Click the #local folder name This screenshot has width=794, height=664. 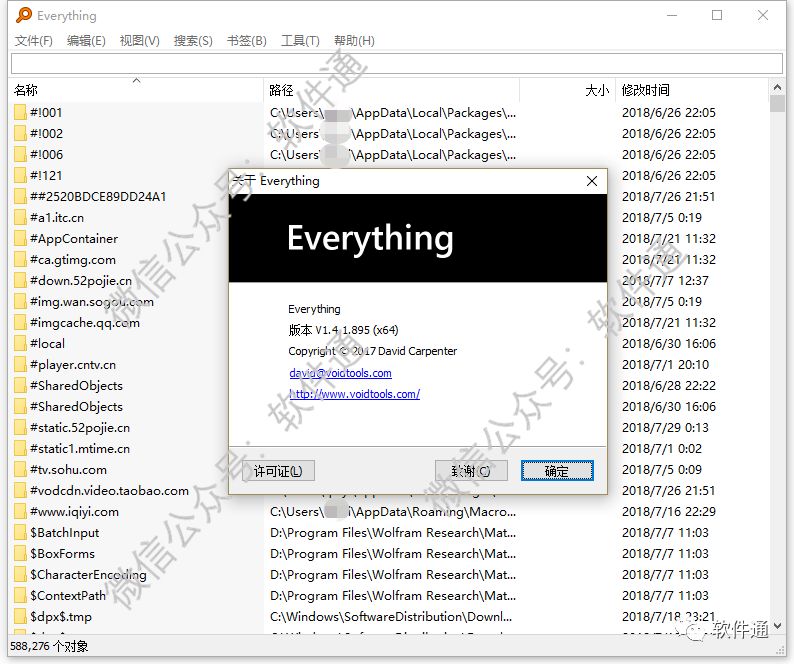point(48,344)
